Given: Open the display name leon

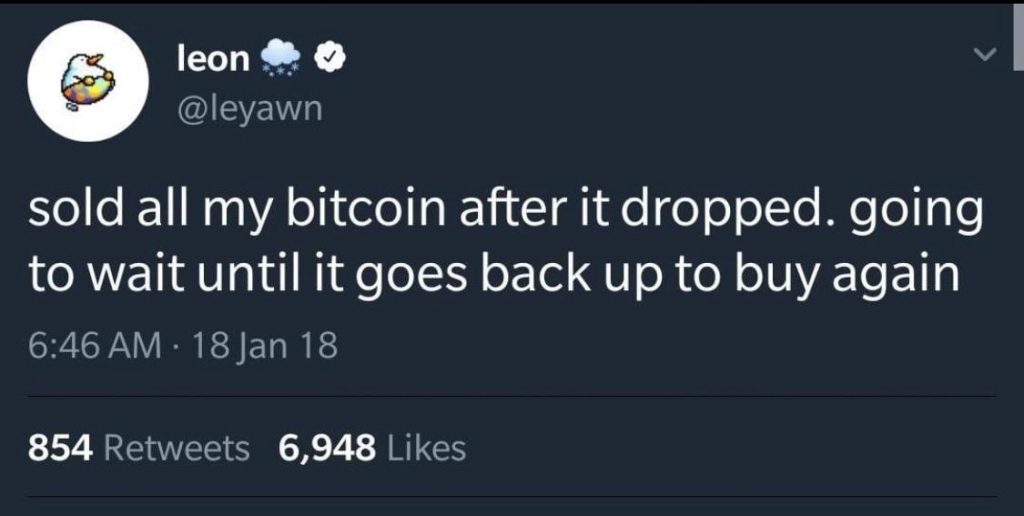Looking at the screenshot, I should tap(214, 60).
